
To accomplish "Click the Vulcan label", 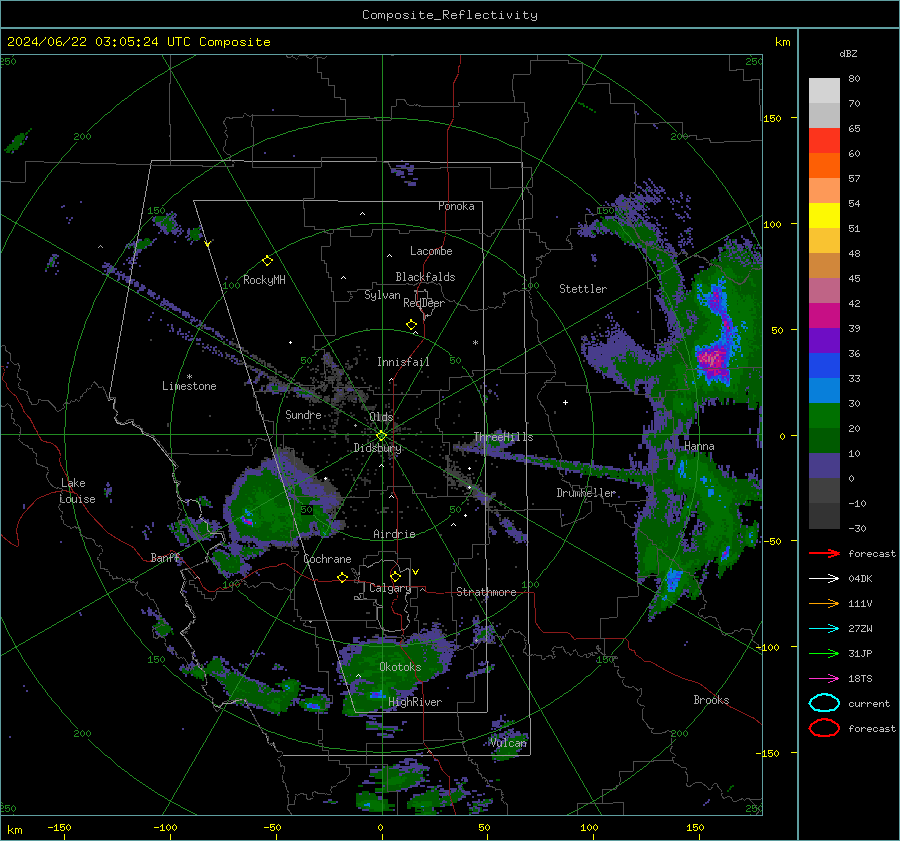I will pos(508,743).
